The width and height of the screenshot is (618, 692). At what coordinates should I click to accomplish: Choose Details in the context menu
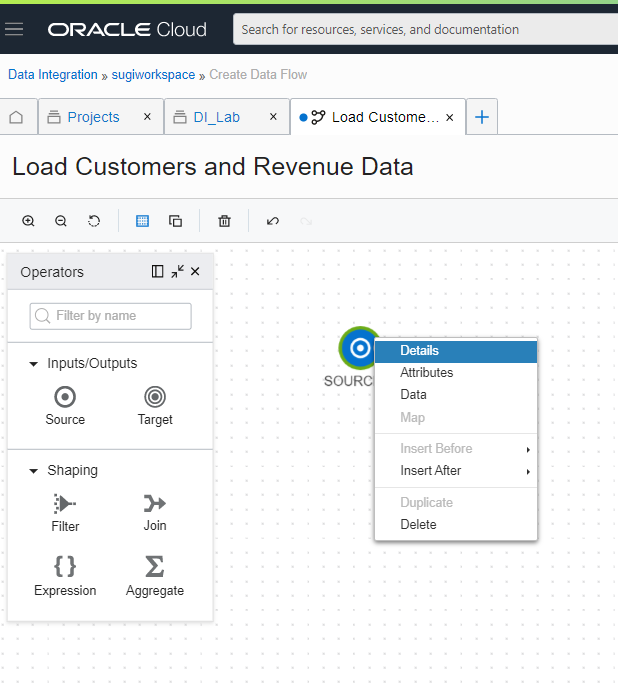456,351
